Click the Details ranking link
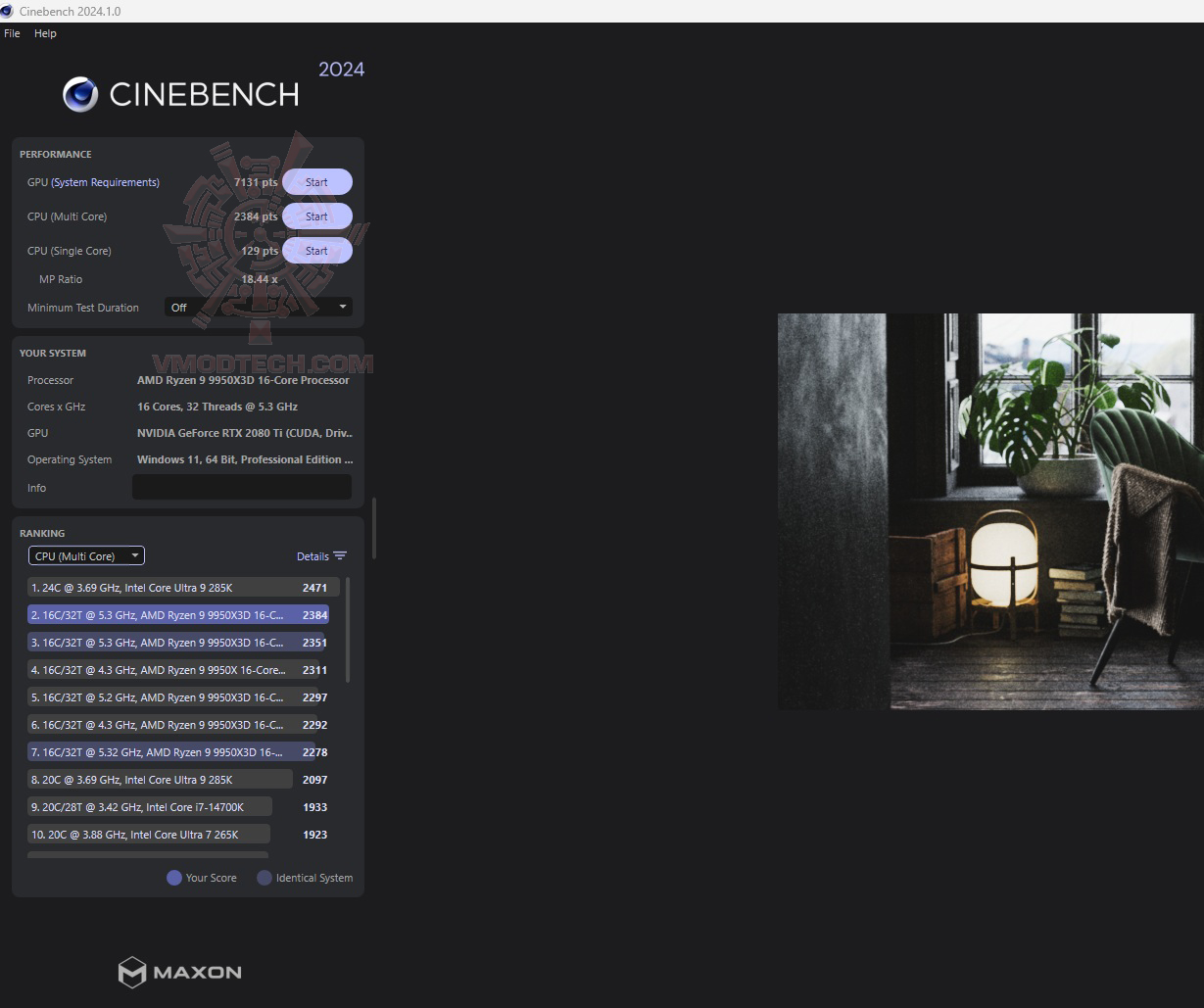Image resolution: width=1204 pixels, height=1008 pixels. pyautogui.click(x=313, y=556)
